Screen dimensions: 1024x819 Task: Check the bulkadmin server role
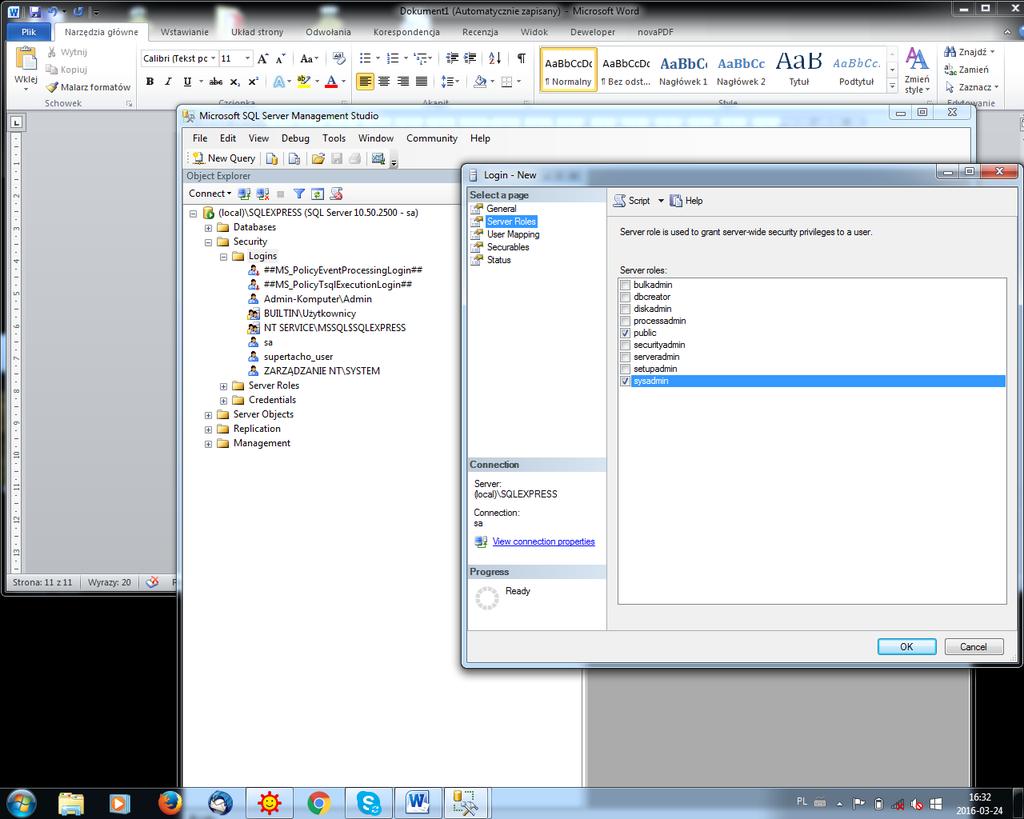(626, 285)
